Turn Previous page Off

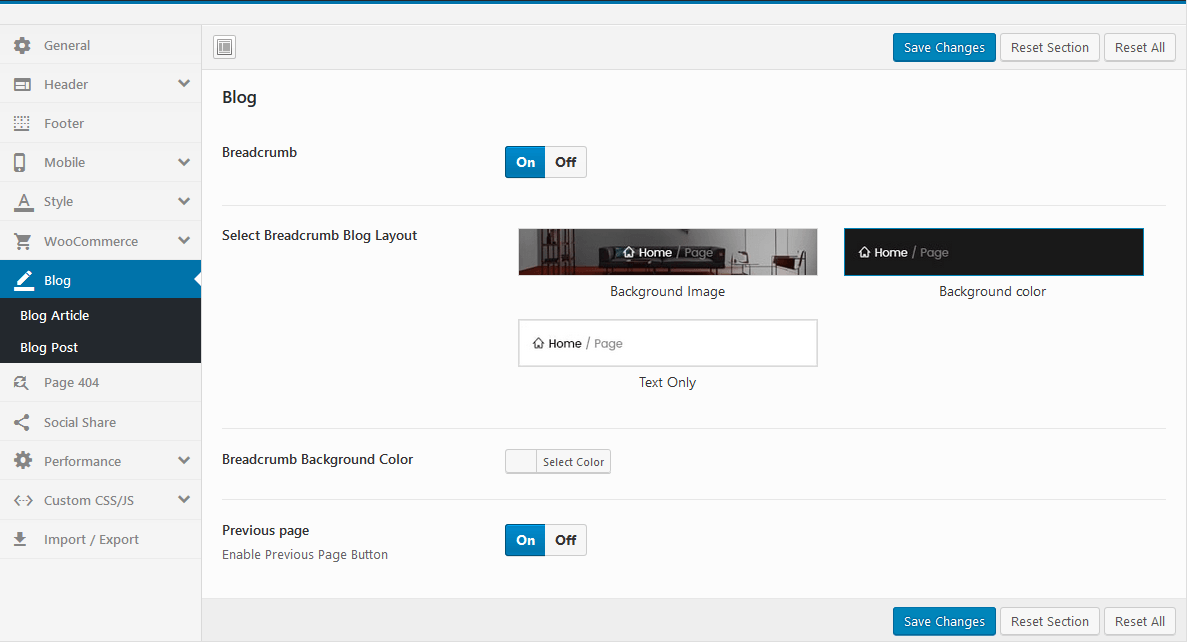point(565,540)
